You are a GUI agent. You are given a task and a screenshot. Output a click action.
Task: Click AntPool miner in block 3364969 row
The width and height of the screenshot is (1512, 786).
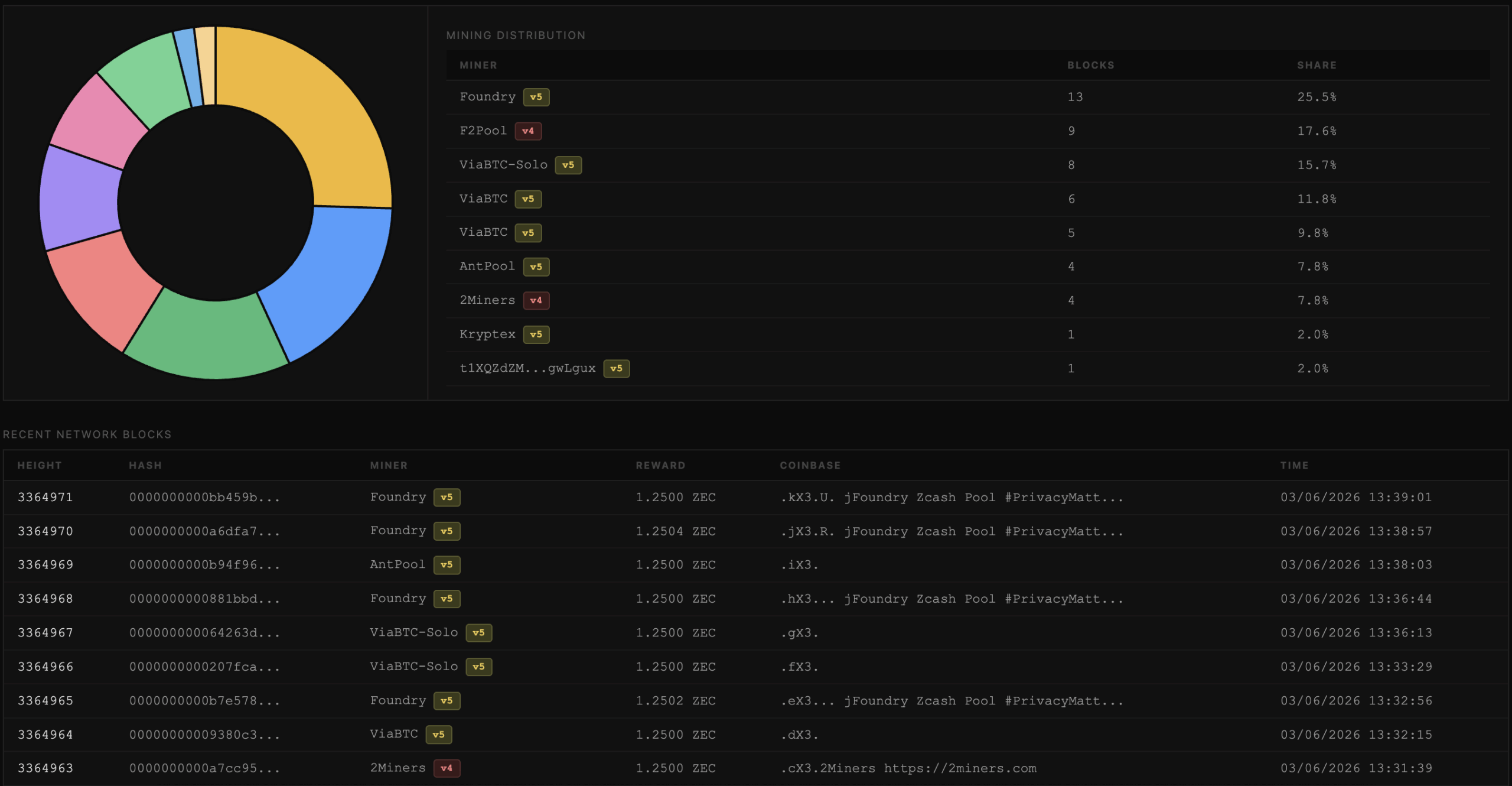click(x=397, y=565)
